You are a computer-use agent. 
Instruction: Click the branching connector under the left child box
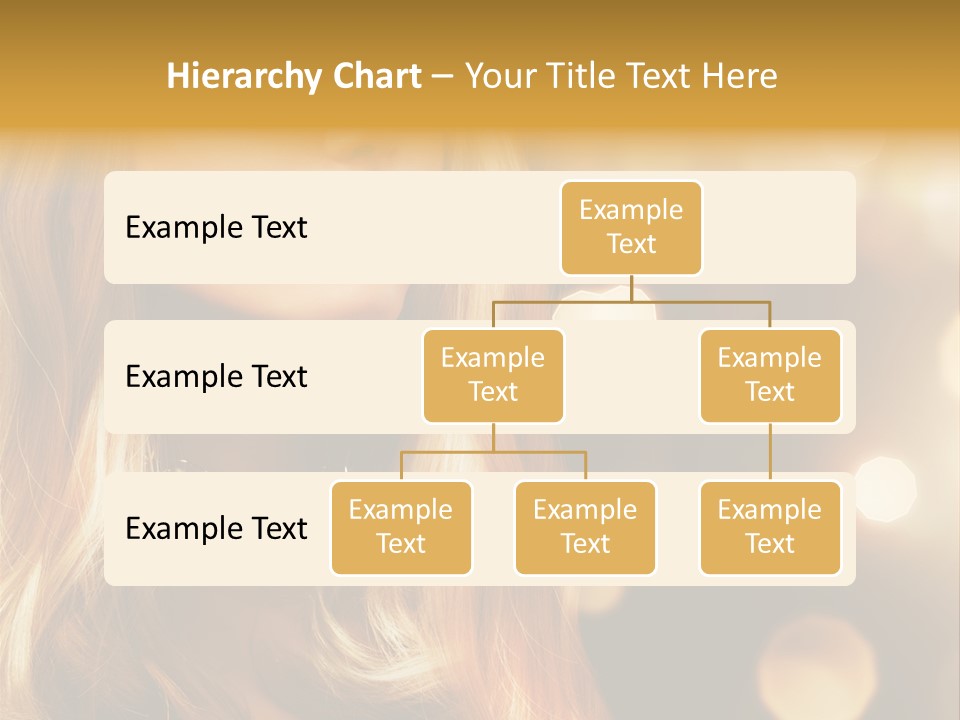tap(493, 445)
